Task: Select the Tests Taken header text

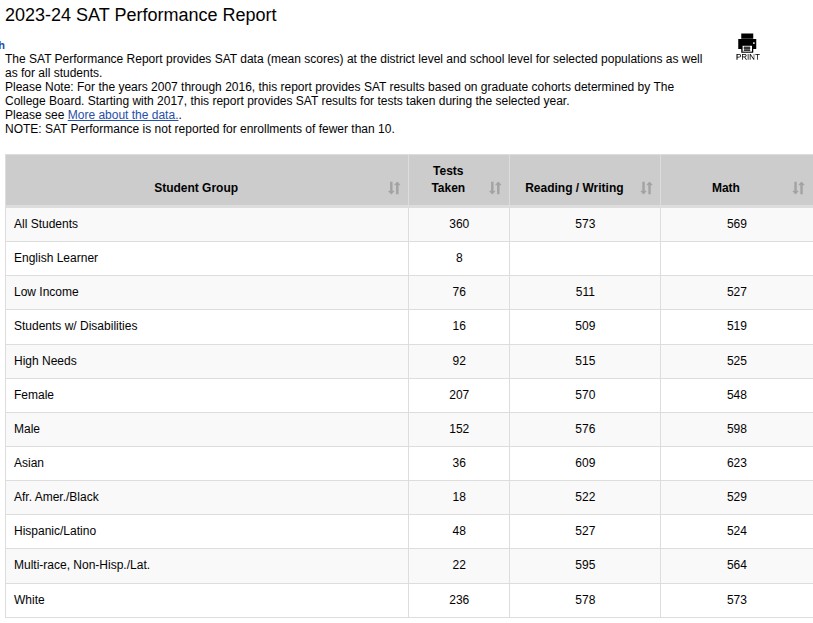Action: pos(448,179)
